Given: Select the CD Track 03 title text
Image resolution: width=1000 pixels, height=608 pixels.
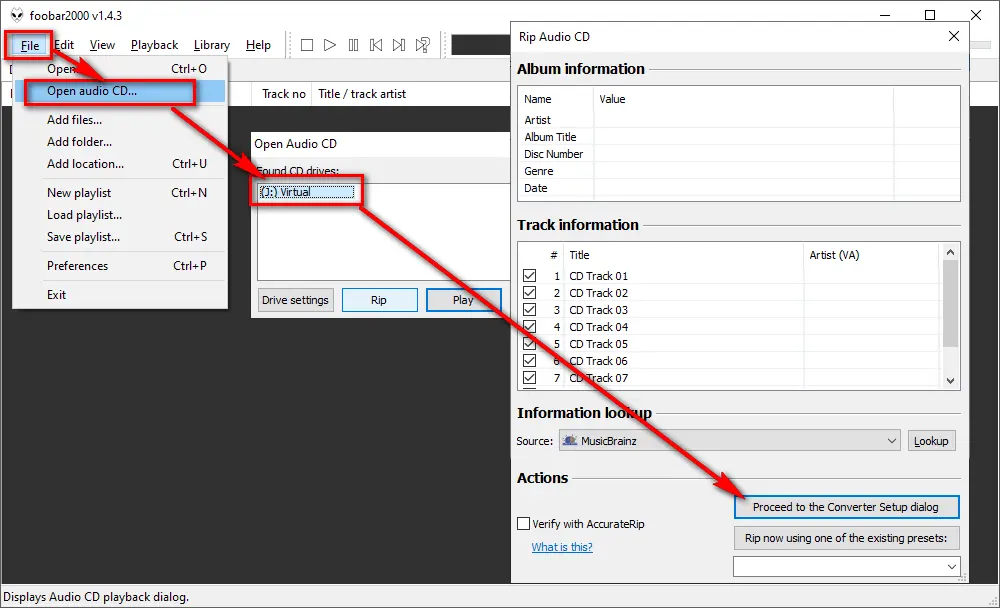Looking at the screenshot, I should tap(598, 310).
